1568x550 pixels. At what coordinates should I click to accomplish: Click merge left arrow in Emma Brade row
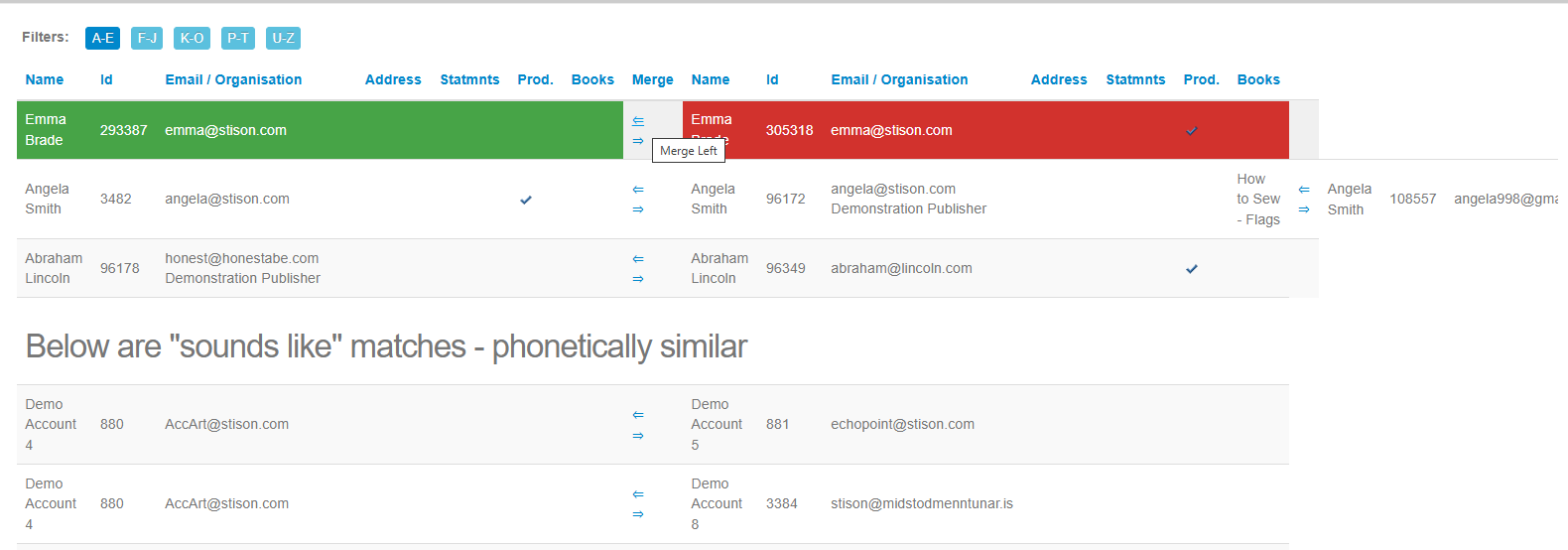tap(638, 120)
